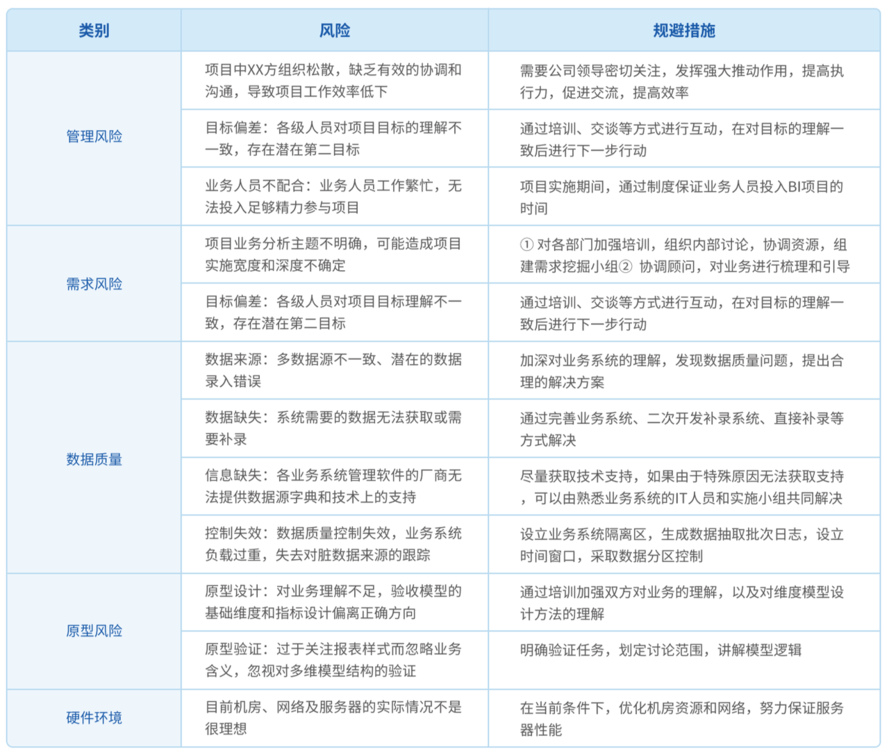Click the 信息缺失 risk cell

pyautogui.click(x=335, y=486)
